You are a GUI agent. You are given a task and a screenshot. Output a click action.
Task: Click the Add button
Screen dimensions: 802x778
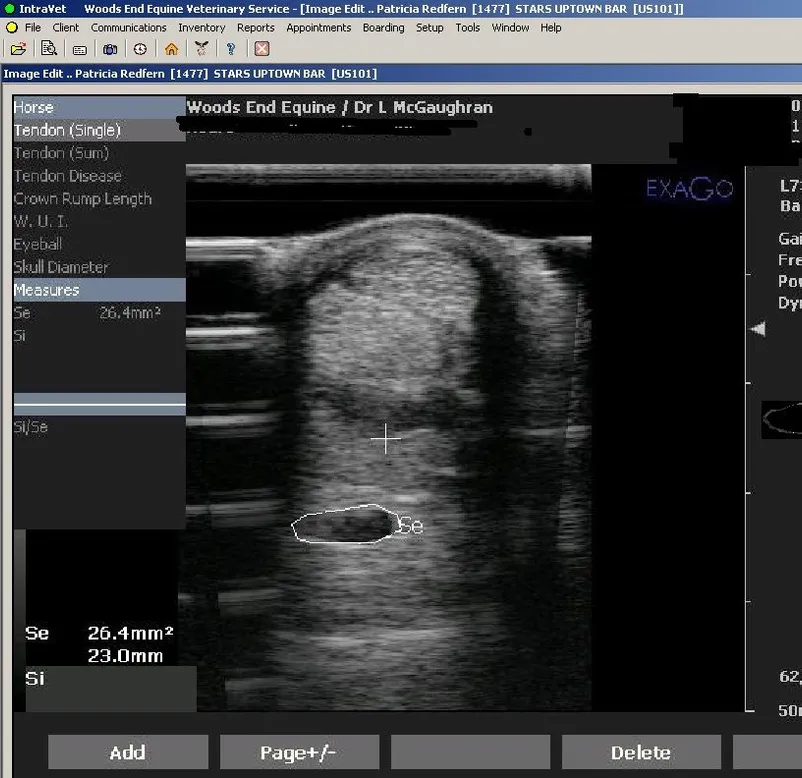127,752
